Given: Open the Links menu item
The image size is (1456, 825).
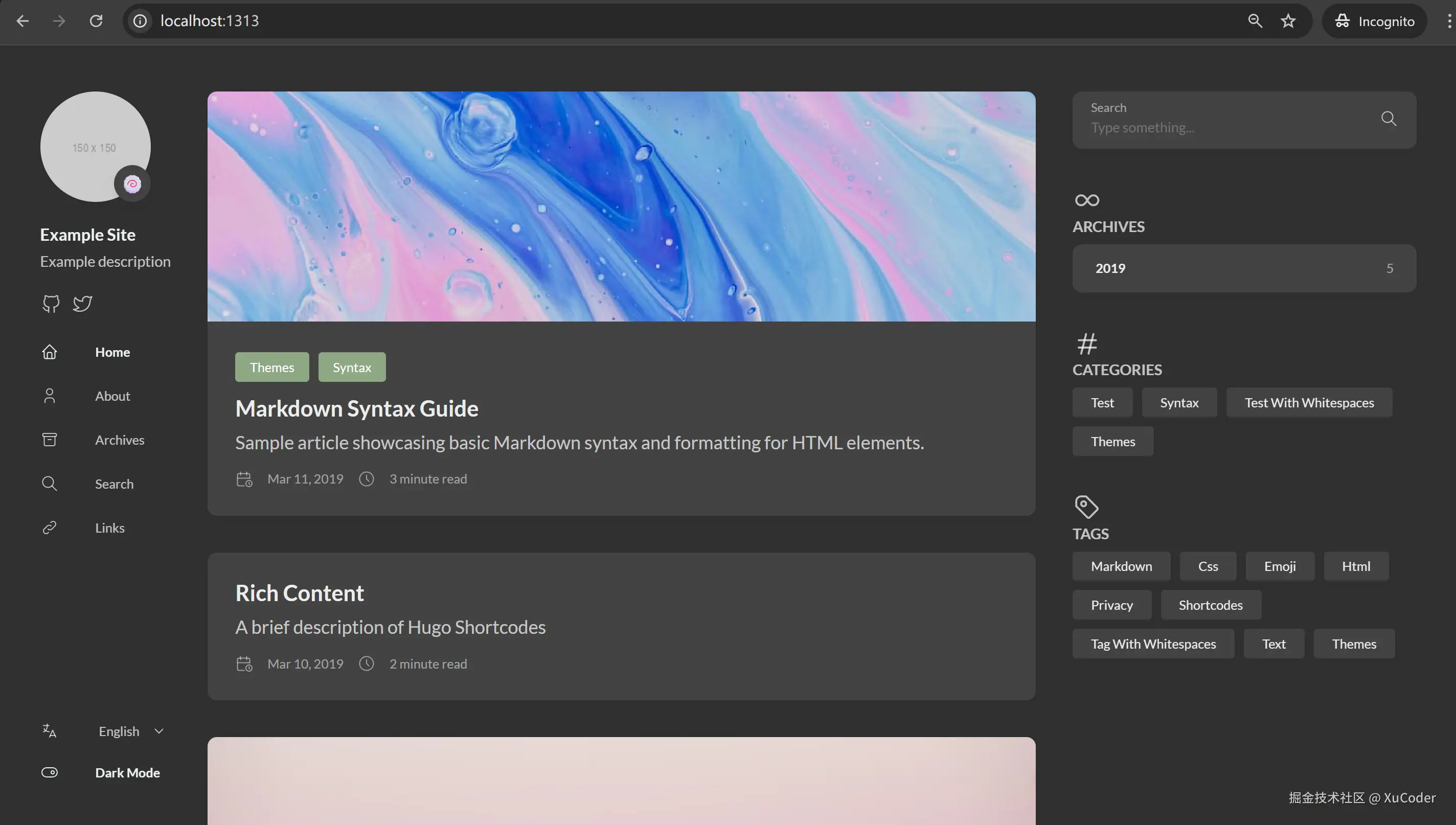Looking at the screenshot, I should pyautogui.click(x=109, y=528).
